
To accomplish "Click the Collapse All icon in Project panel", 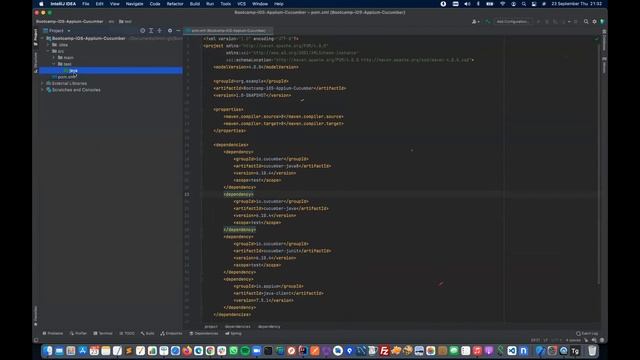I will point(160,31).
